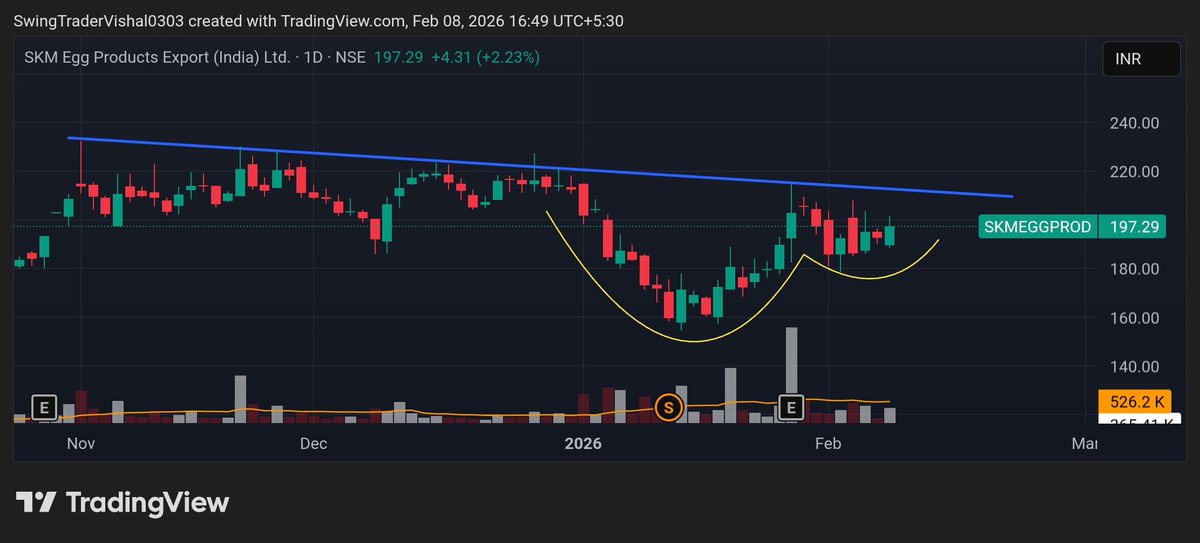Viewport: 1200px width, 543px height.
Task: Click the orange 526.2 K volume label
Action: pyautogui.click(x=1134, y=402)
